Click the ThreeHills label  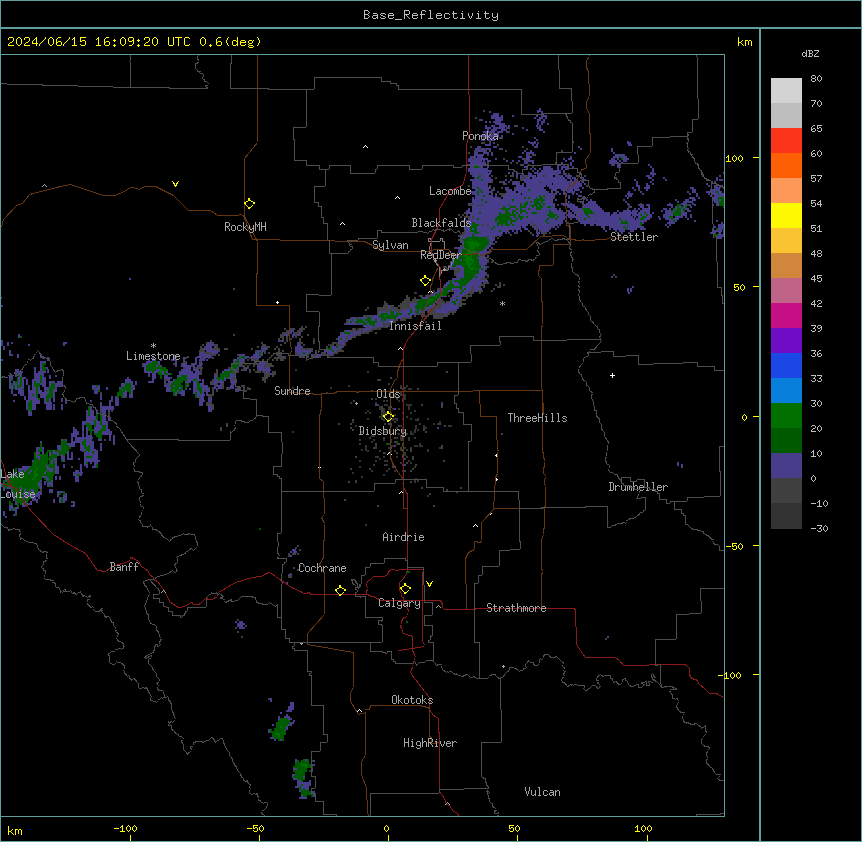pyautogui.click(x=537, y=418)
